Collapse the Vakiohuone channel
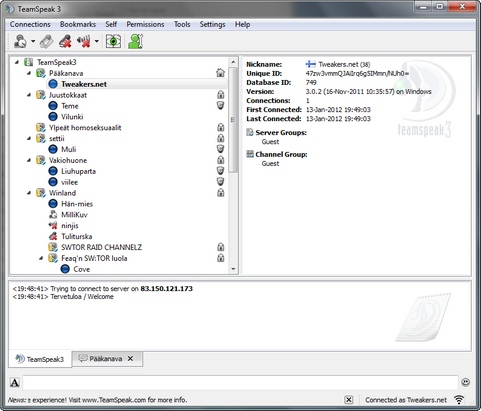This screenshot has width=481, height=411. tap(29, 160)
